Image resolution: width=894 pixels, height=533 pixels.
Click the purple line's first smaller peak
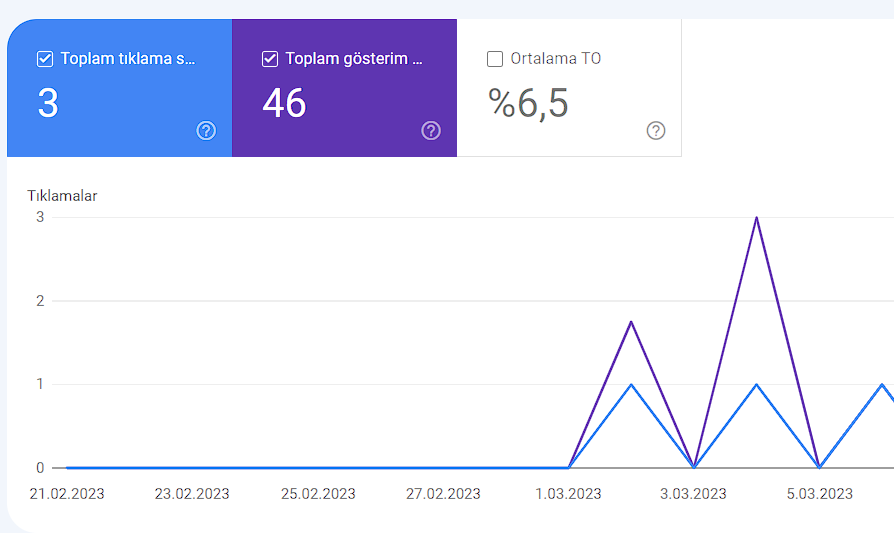[631, 322]
